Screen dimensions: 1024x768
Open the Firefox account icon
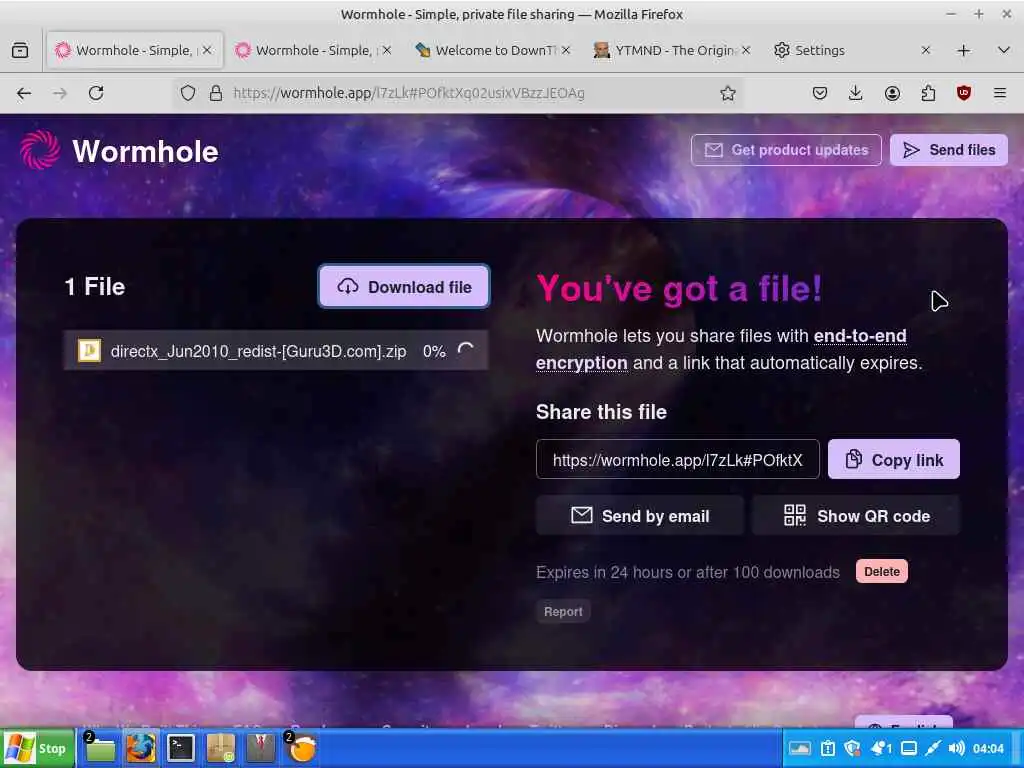click(892, 93)
